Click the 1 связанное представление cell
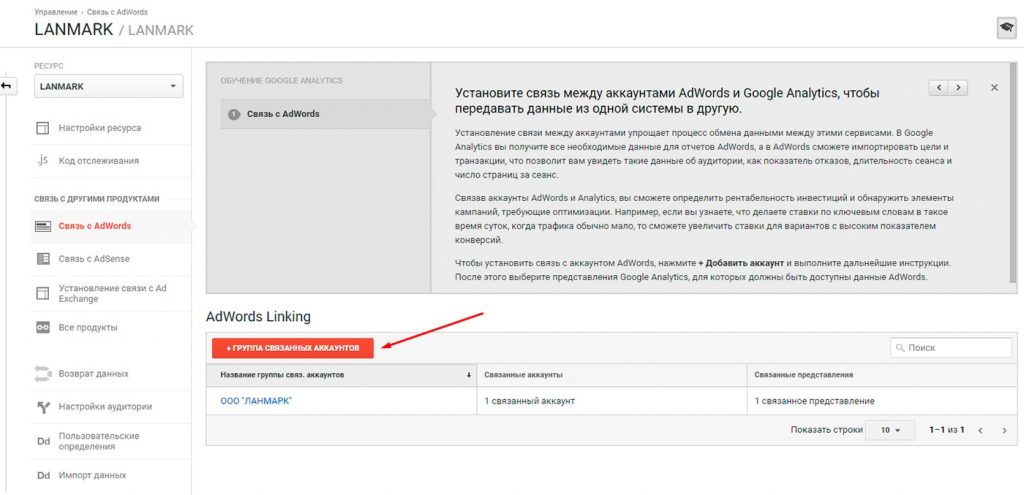 882,401
